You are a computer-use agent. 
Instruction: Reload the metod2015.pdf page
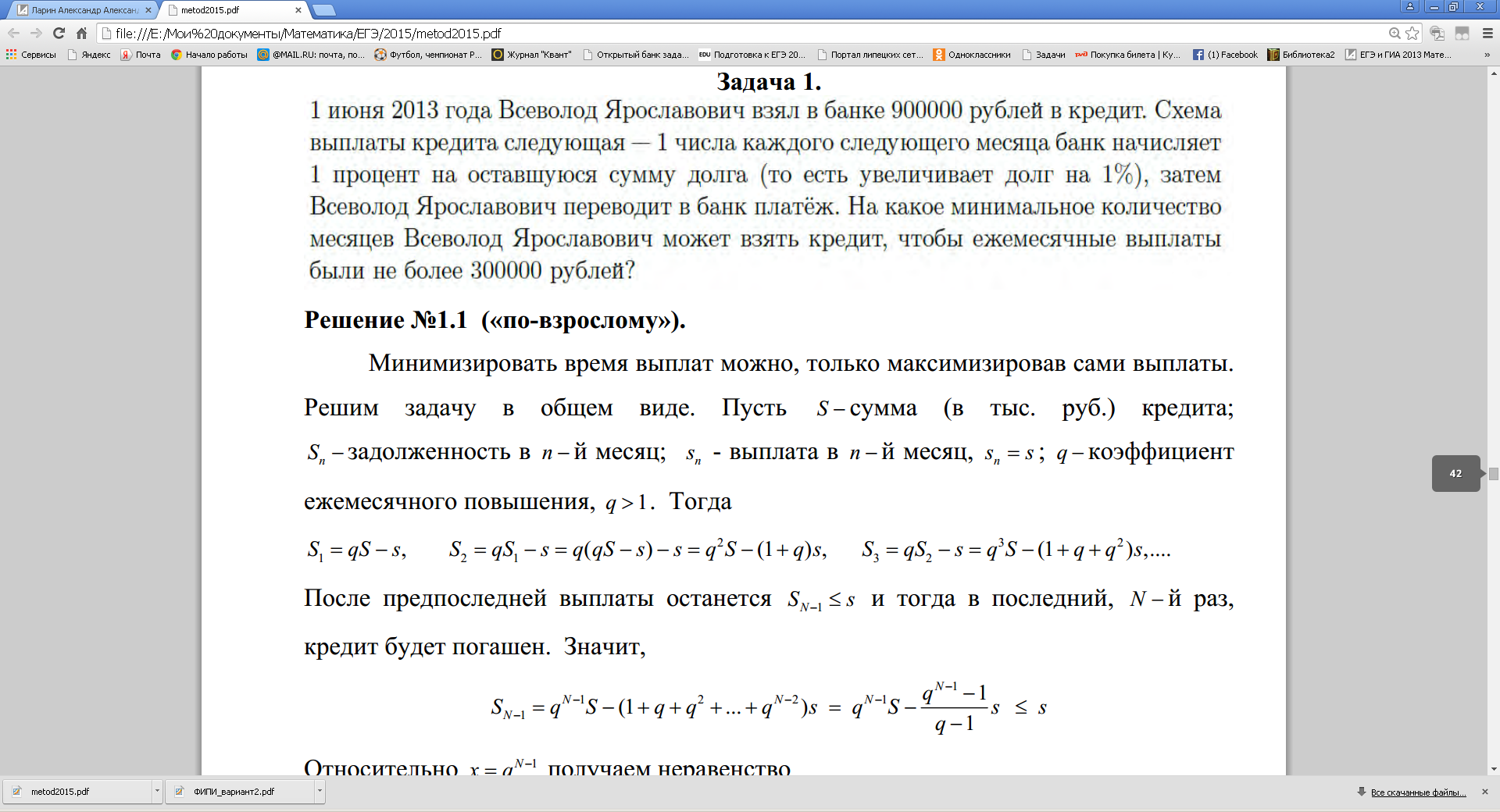point(59,33)
